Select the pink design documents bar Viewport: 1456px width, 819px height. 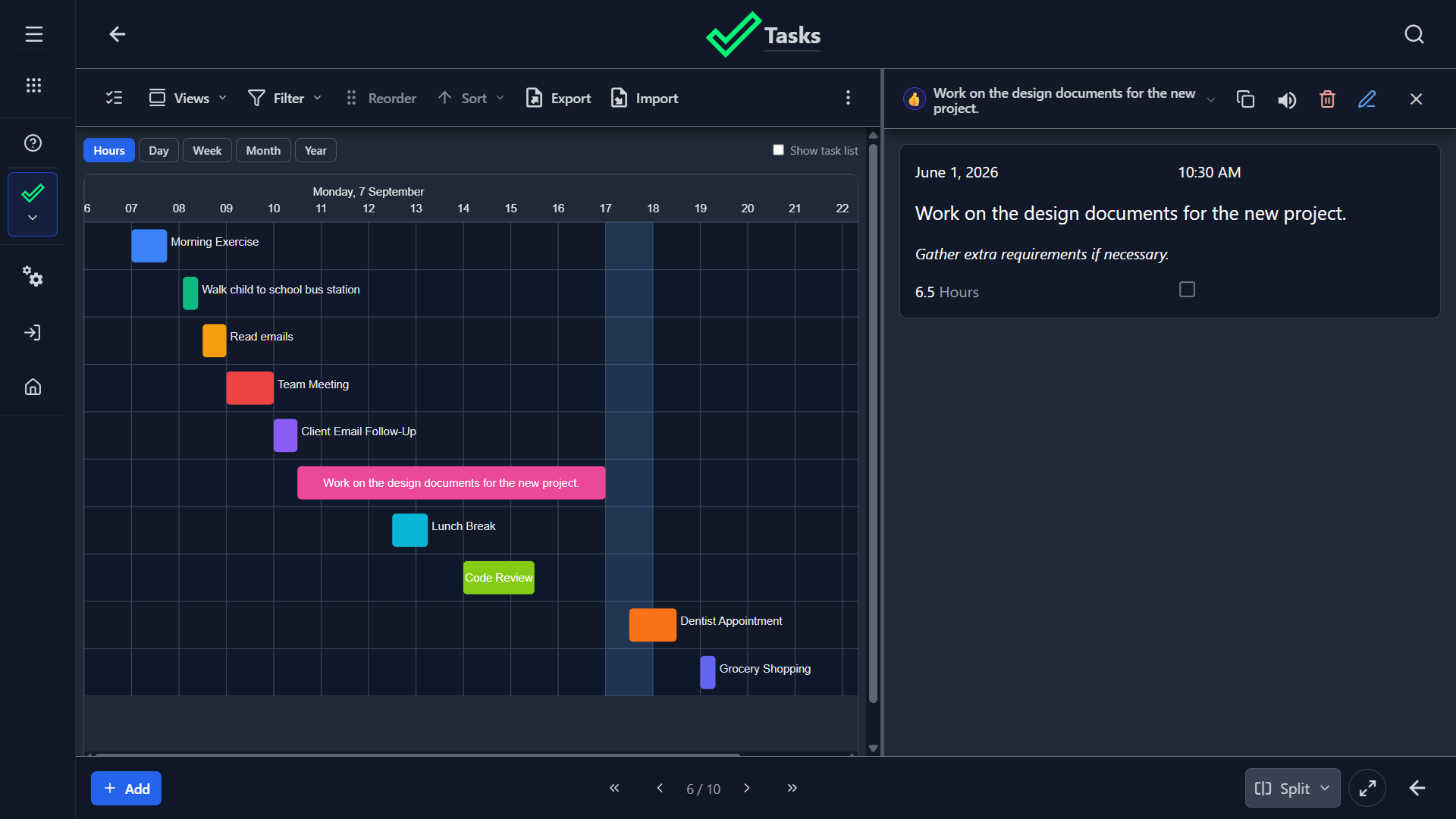(451, 483)
